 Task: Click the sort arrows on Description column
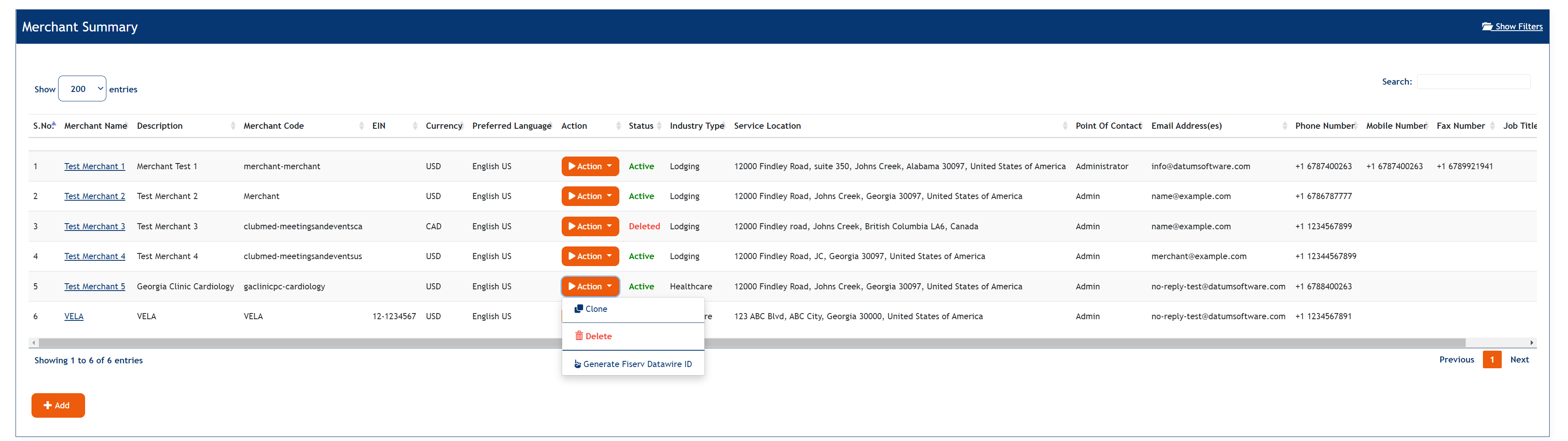pyautogui.click(x=233, y=126)
